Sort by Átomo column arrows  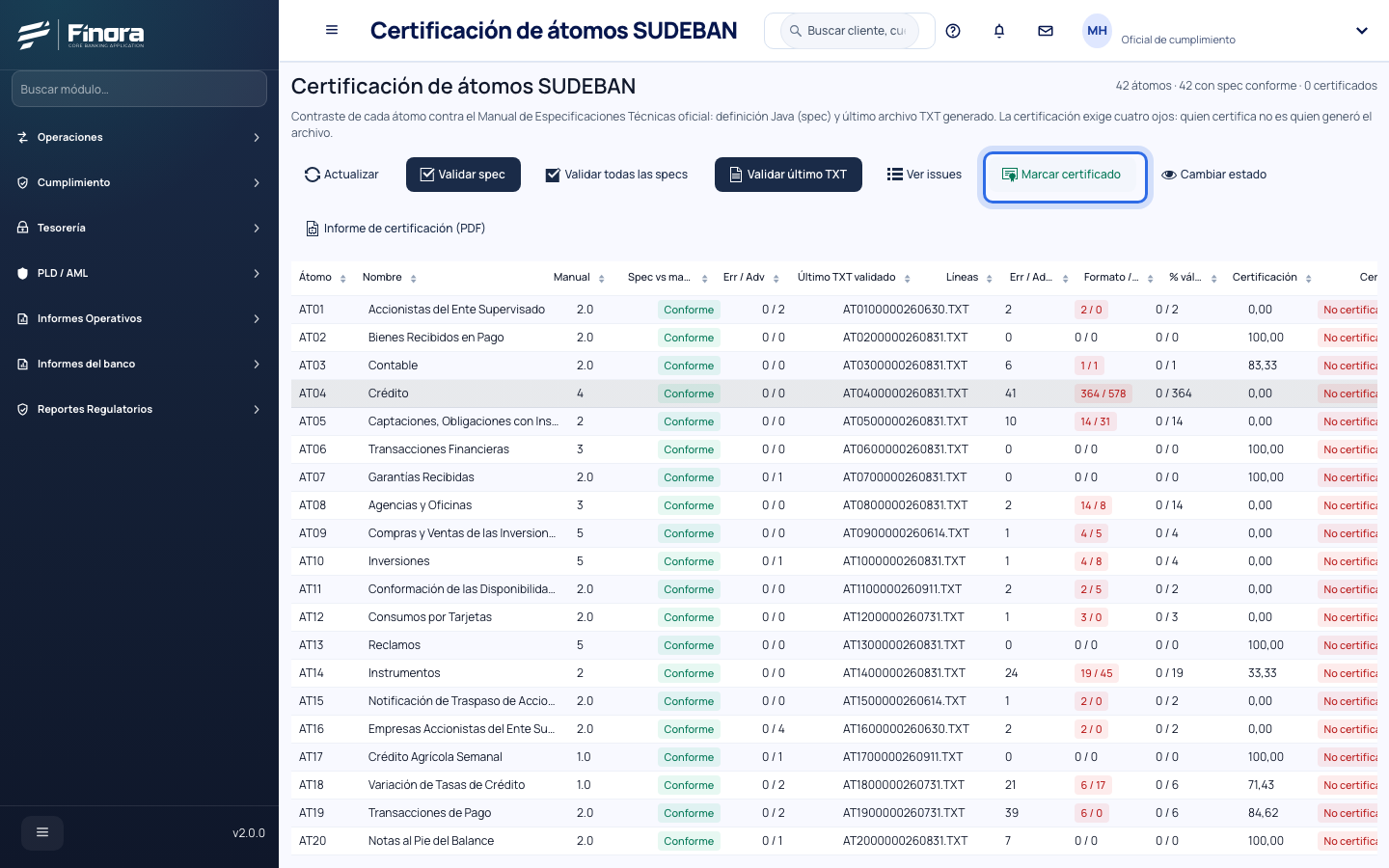pyautogui.click(x=343, y=278)
